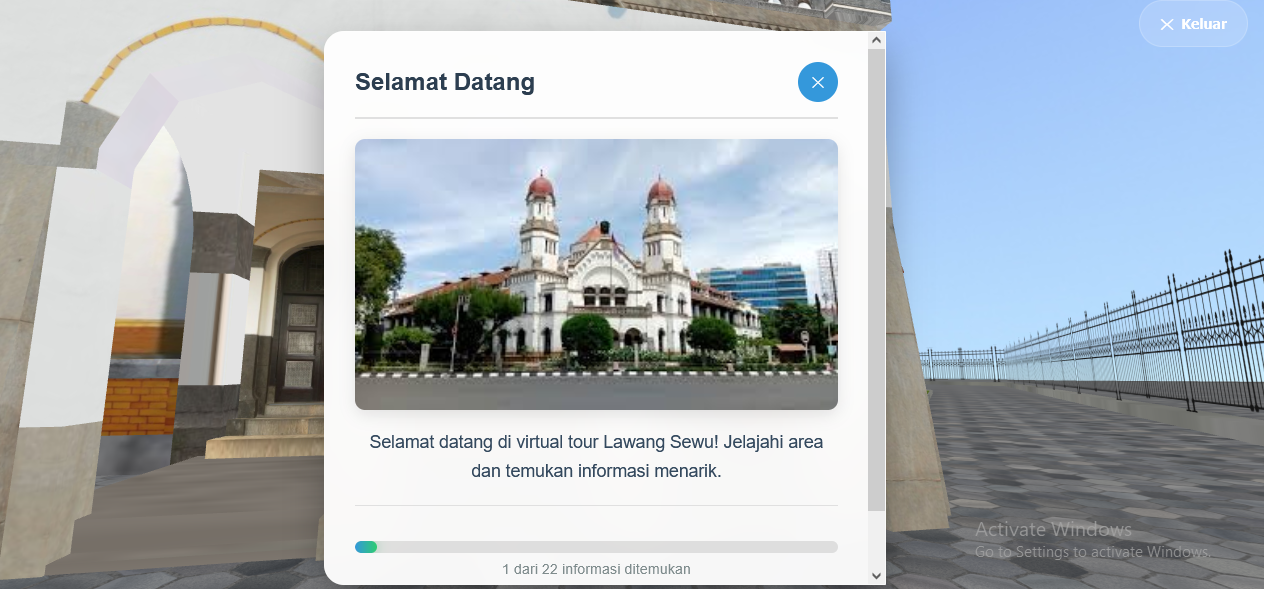Click the X icon beside Keluar
Screen dimensions: 1264x589
[x=1166, y=24]
